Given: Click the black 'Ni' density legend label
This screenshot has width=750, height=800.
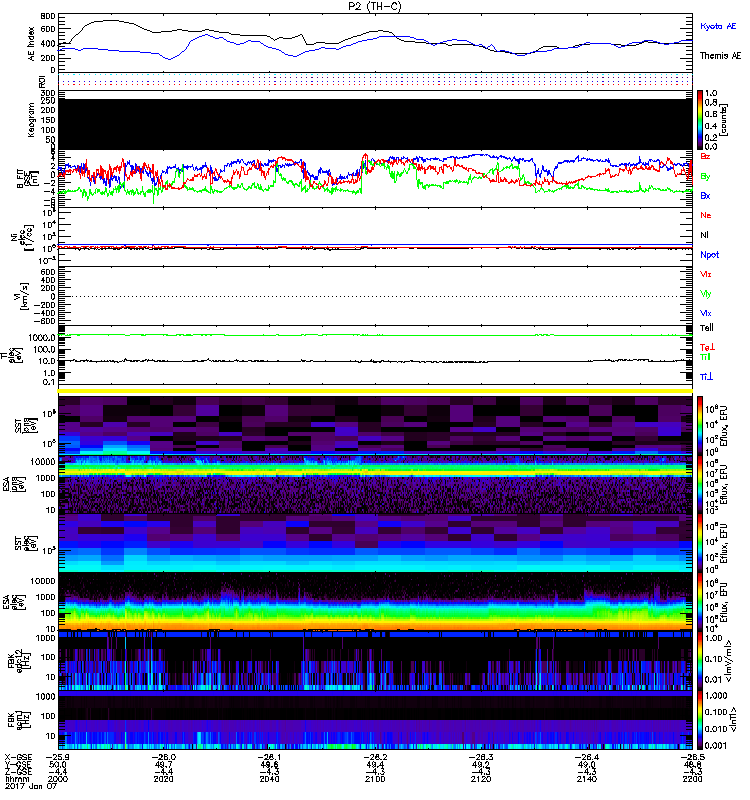Looking at the screenshot, I should (704, 235).
